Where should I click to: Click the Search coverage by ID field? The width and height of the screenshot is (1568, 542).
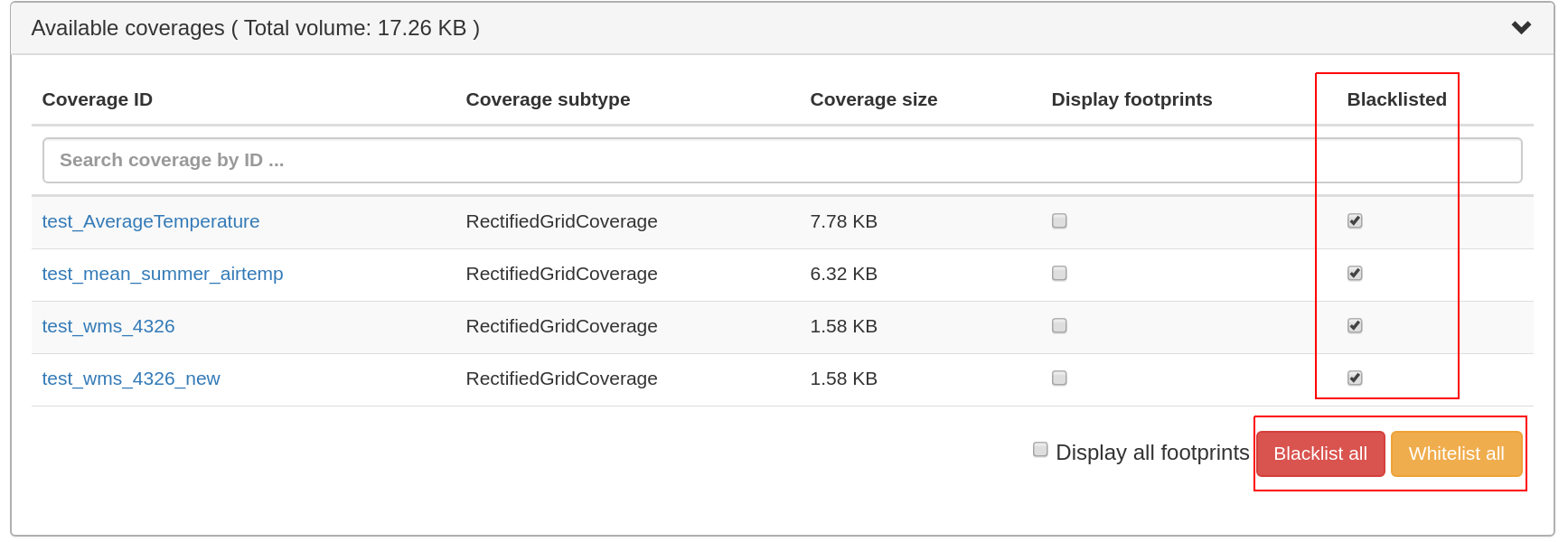click(x=782, y=160)
